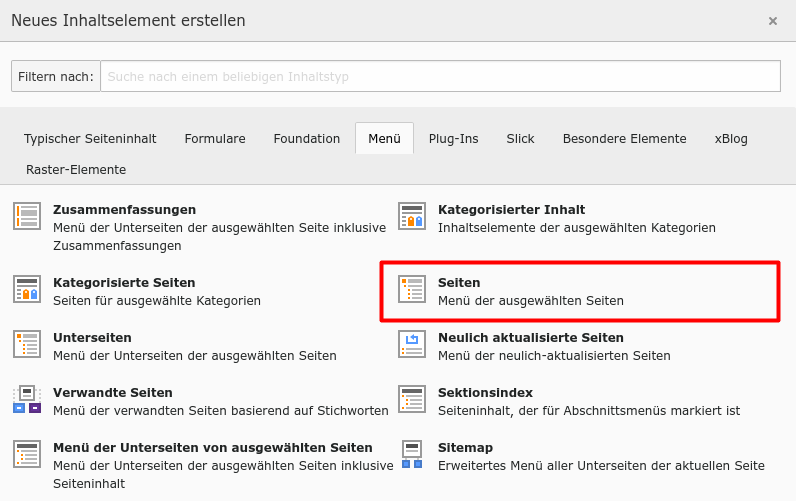The height and width of the screenshot is (501, 796).
Task: Open the Besondere Elemente tab
Action: 624,139
